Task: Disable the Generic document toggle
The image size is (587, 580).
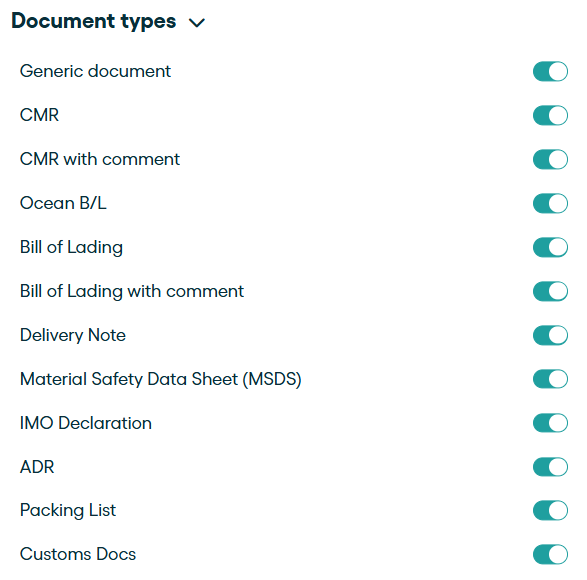Action: [550, 71]
